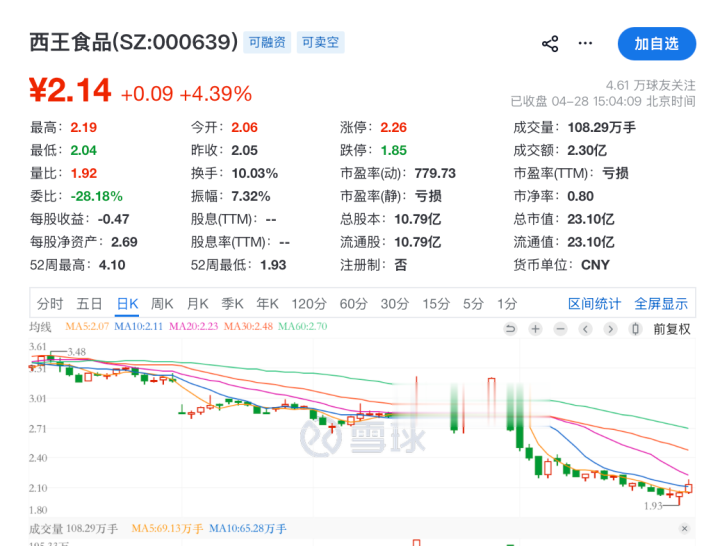The image size is (720, 546).
Task: Click the 今开 value 2.06
Action: click(x=244, y=127)
